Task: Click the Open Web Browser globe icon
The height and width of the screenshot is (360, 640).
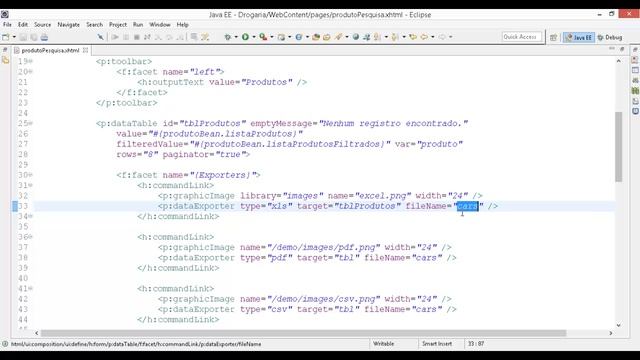Action: 356,37
